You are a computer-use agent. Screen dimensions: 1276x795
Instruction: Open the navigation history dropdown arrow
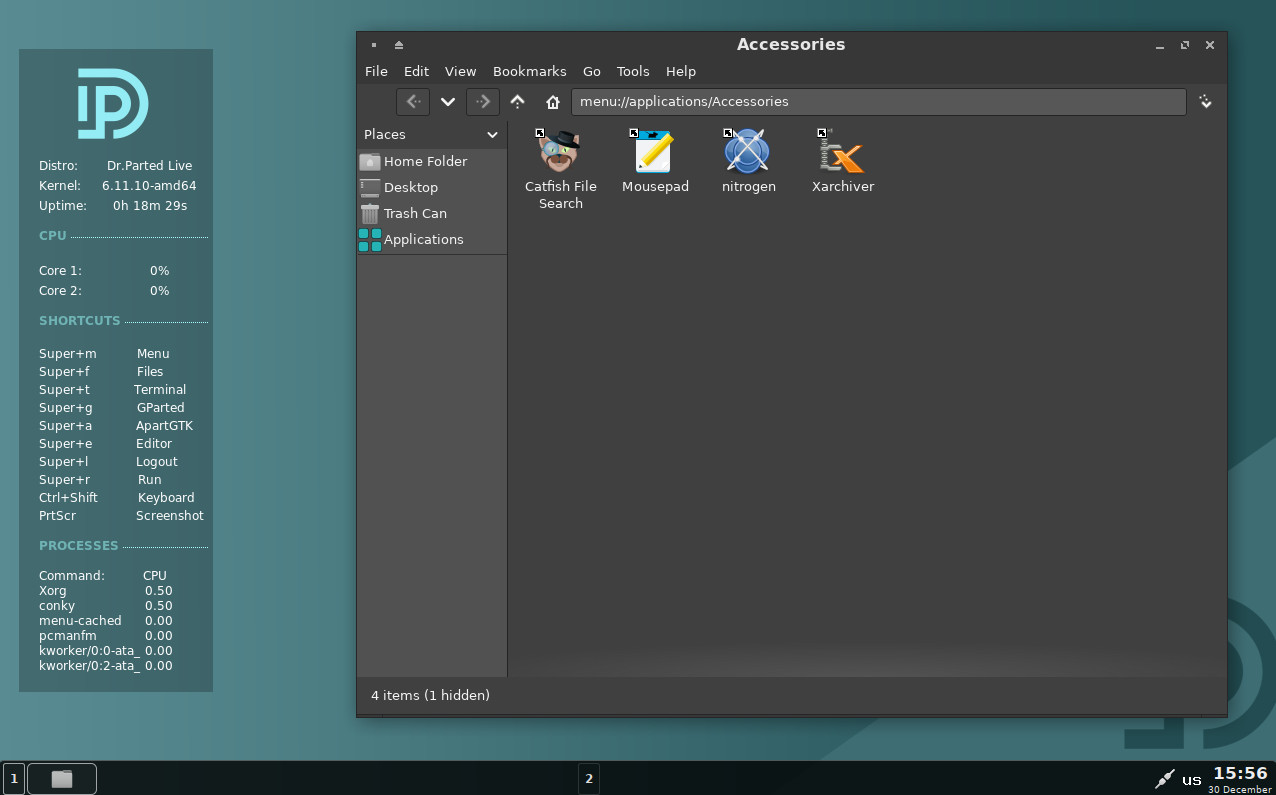click(448, 102)
